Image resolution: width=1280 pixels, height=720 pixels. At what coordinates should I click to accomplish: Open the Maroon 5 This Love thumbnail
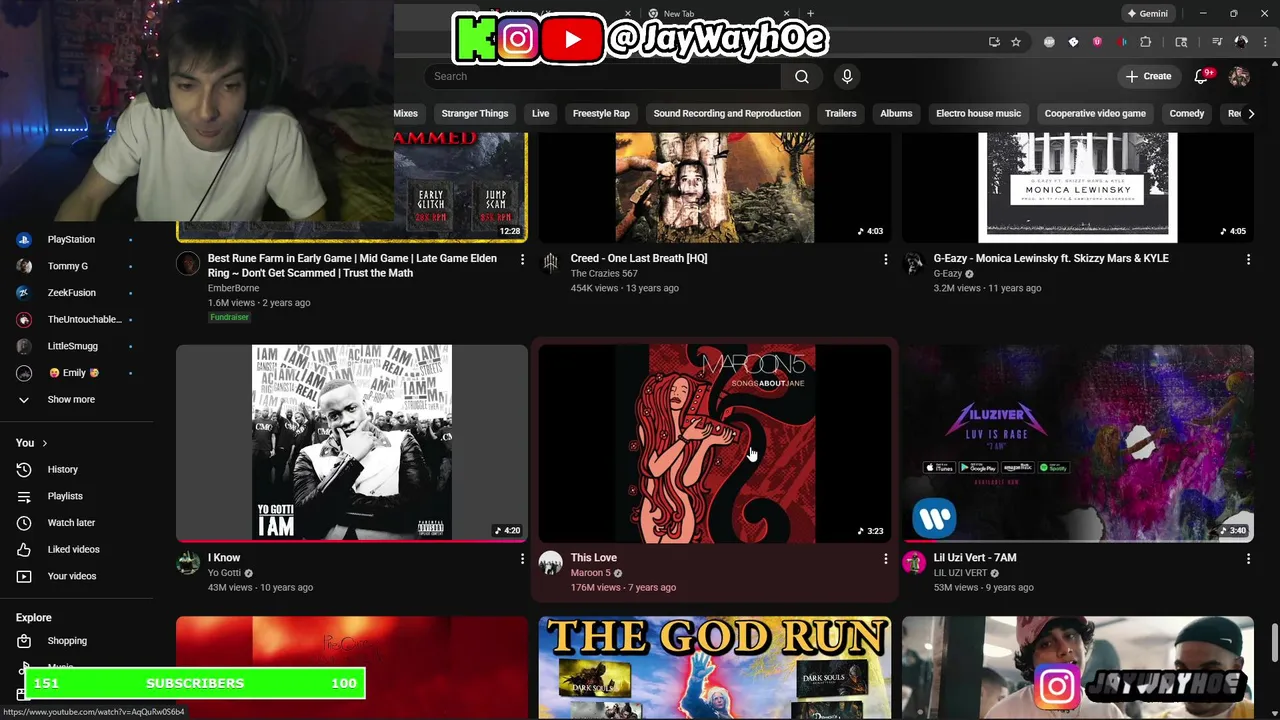click(x=715, y=443)
